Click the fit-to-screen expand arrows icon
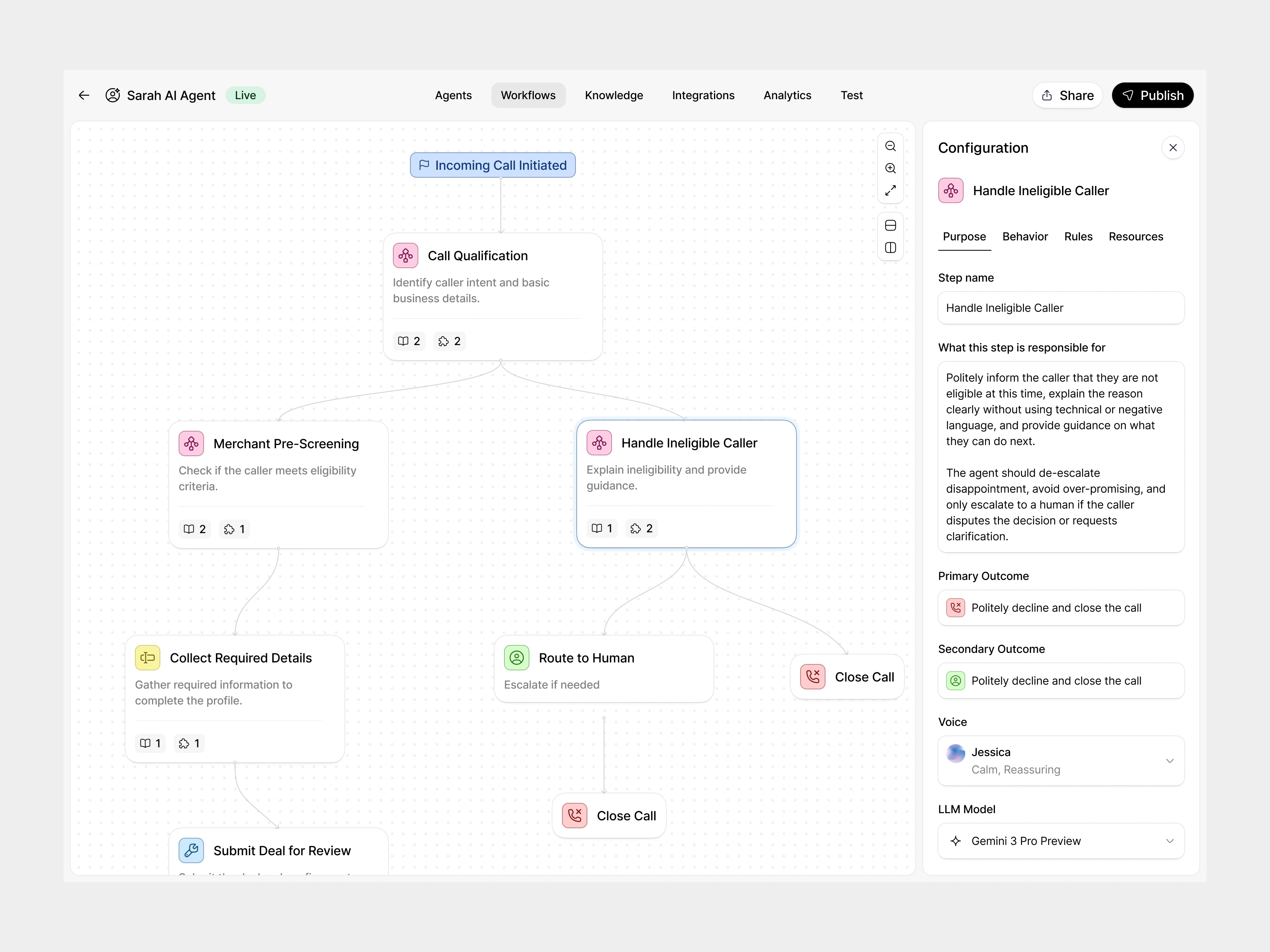The image size is (1270, 952). 890,190
